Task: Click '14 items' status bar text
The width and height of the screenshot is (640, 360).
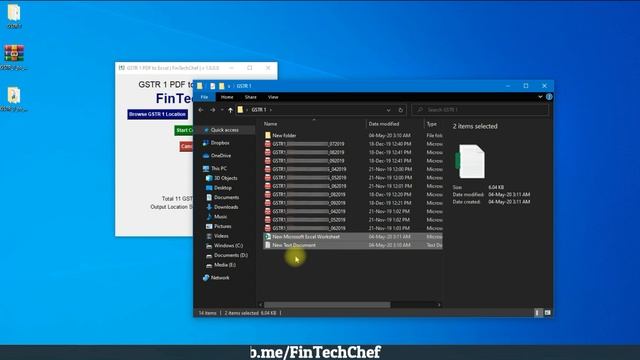Action: tap(208, 313)
